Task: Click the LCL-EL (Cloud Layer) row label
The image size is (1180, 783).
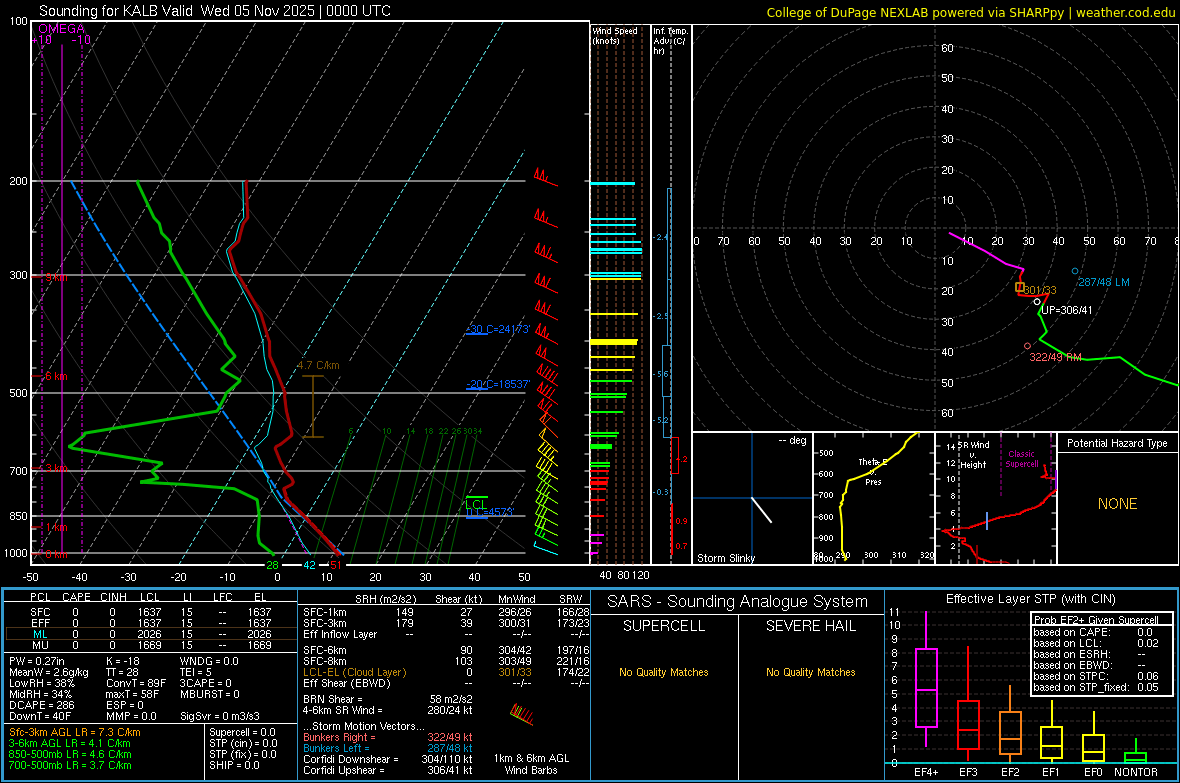Action: click(x=354, y=672)
